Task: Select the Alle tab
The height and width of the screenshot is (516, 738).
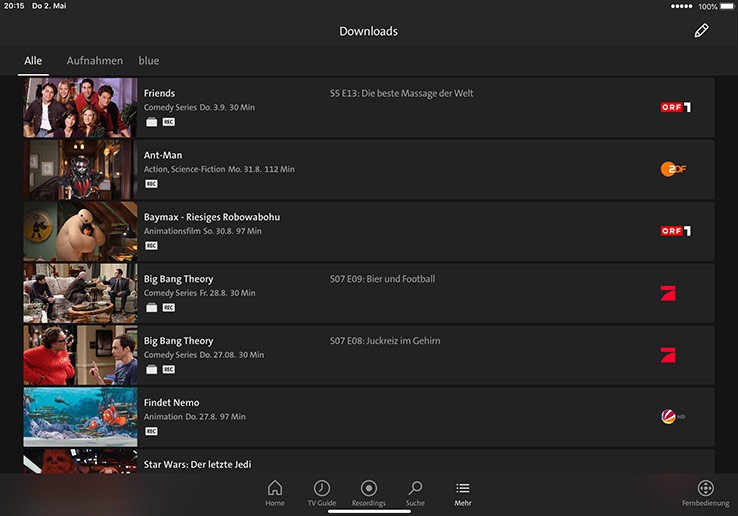Action: click(x=33, y=61)
